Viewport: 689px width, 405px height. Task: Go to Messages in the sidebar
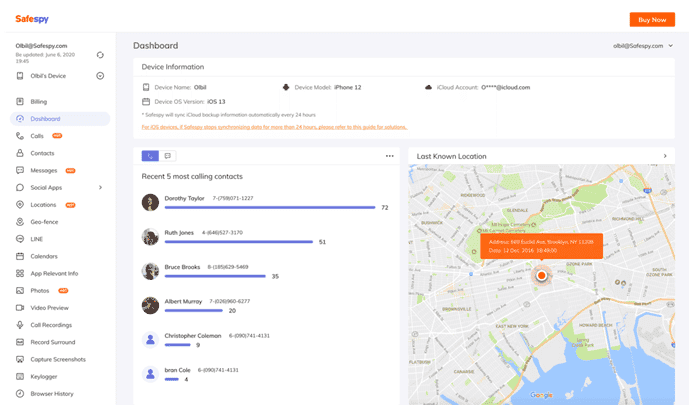[44, 170]
